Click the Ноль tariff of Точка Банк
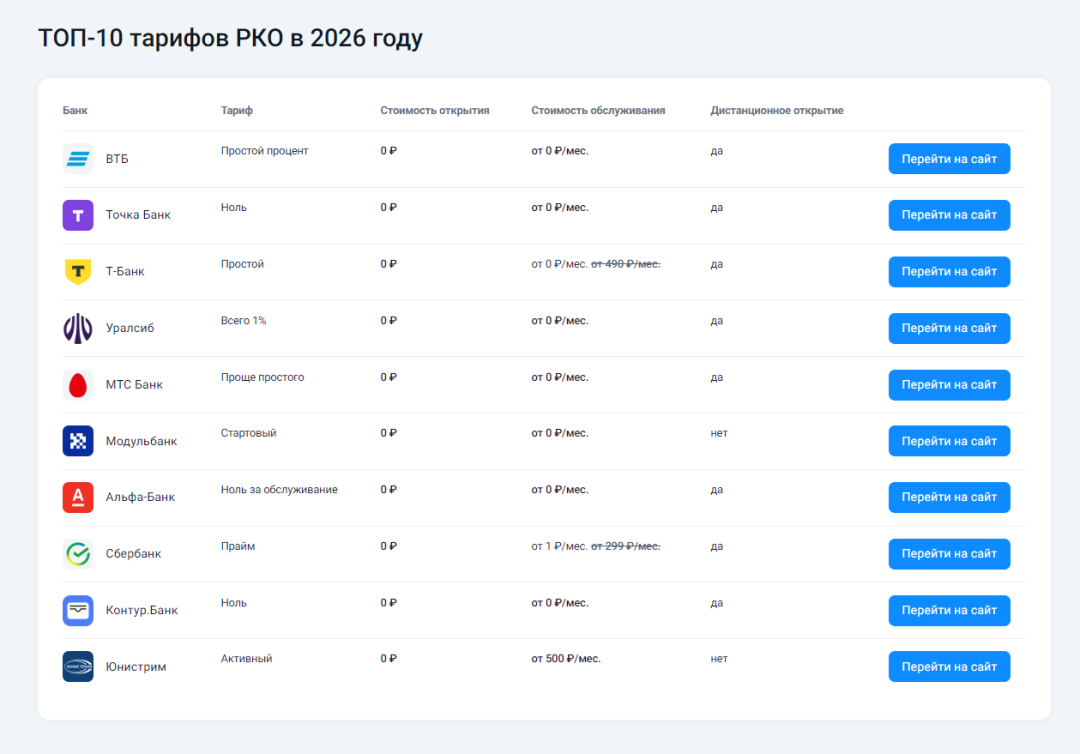The width and height of the screenshot is (1080, 754). (x=233, y=207)
